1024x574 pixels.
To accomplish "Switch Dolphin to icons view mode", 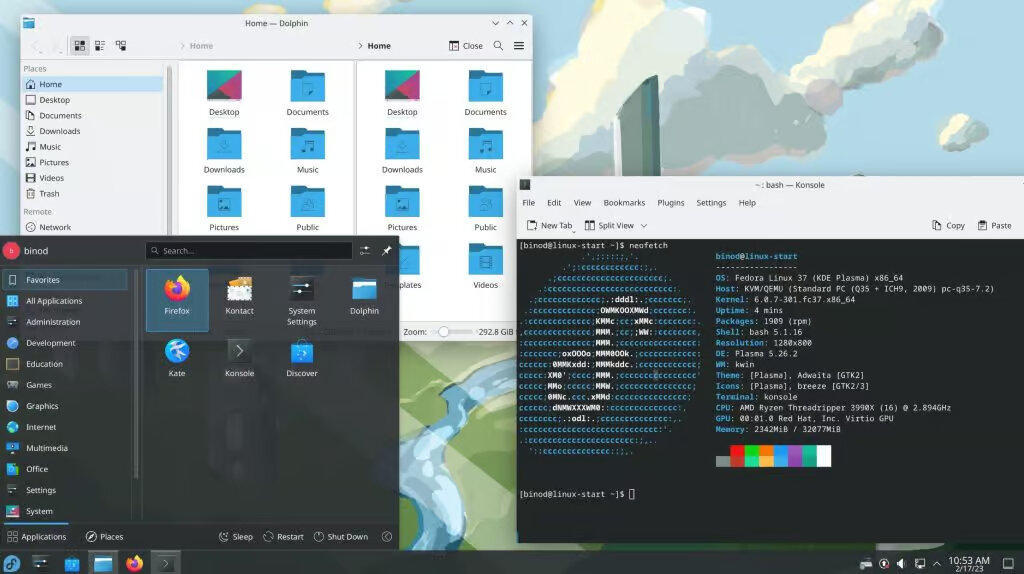I will (80, 46).
